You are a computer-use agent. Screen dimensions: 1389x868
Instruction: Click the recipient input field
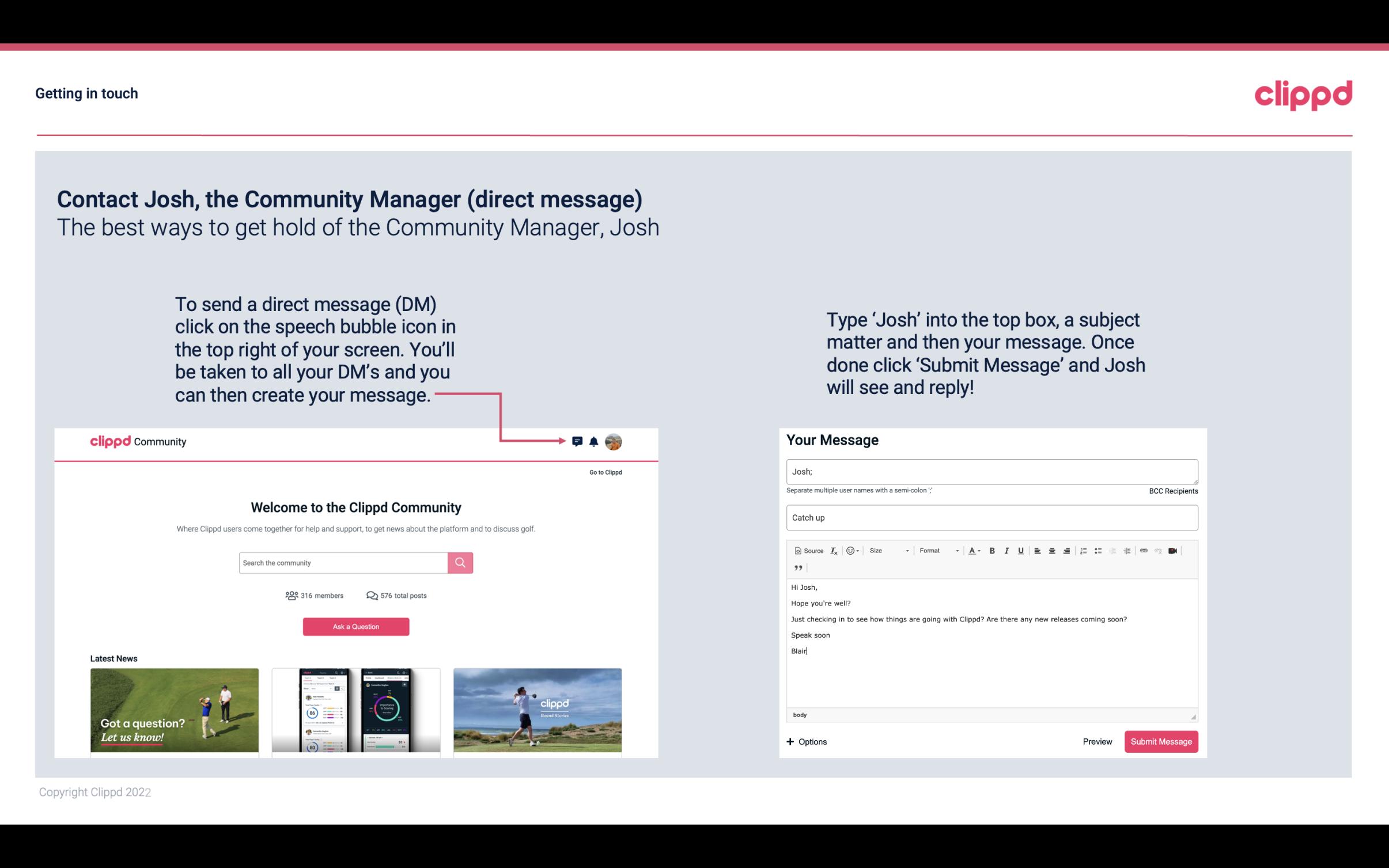pos(991,471)
